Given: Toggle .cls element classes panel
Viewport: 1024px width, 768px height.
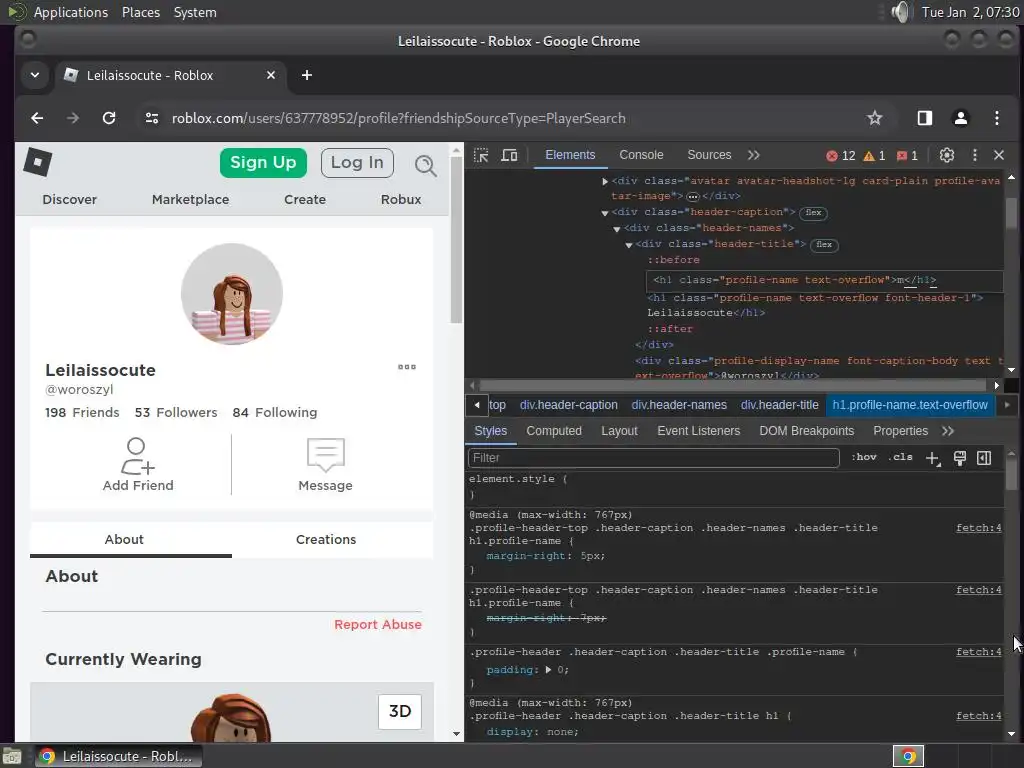Looking at the screenshot, I should point(901,457).
